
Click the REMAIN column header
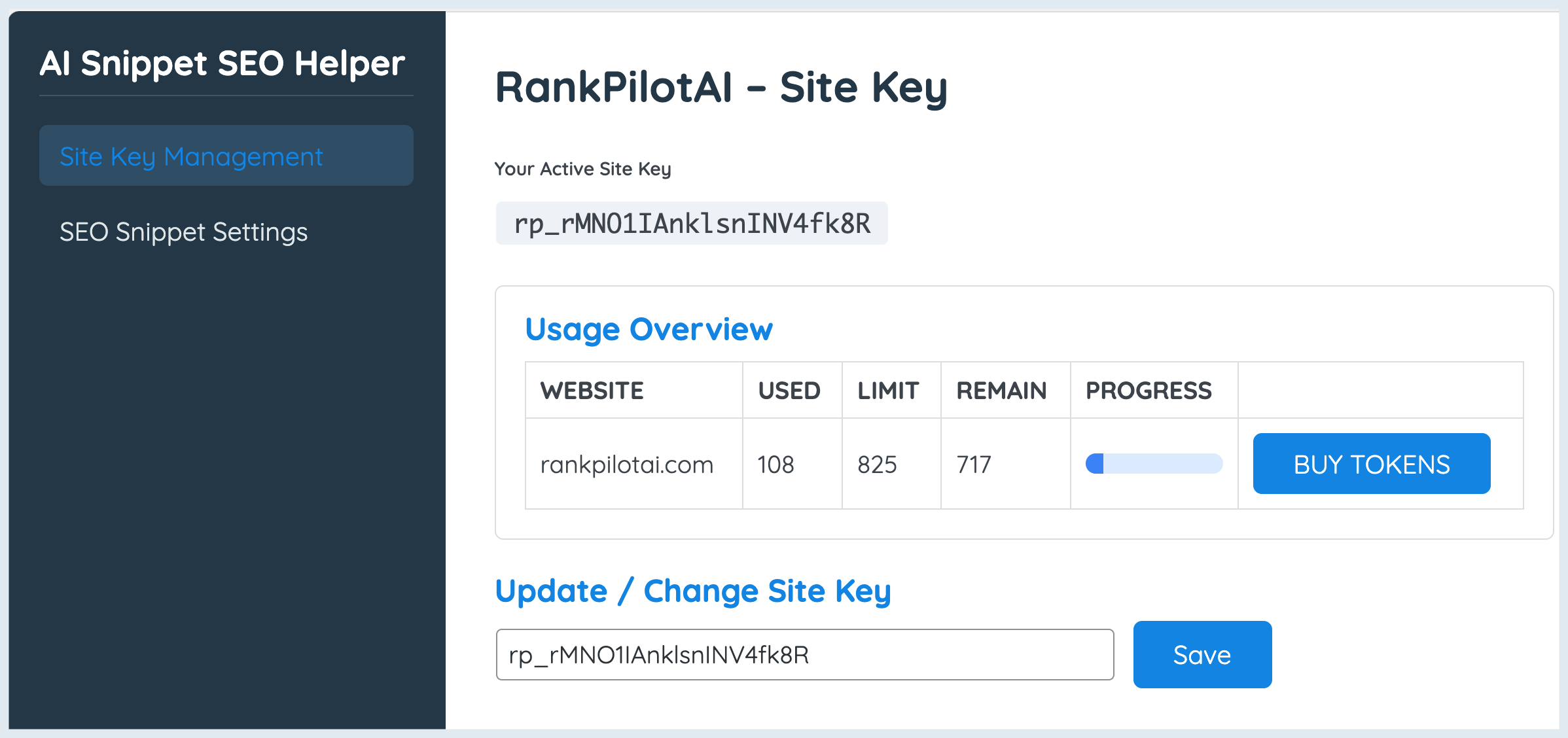(x=1001, y=391)
